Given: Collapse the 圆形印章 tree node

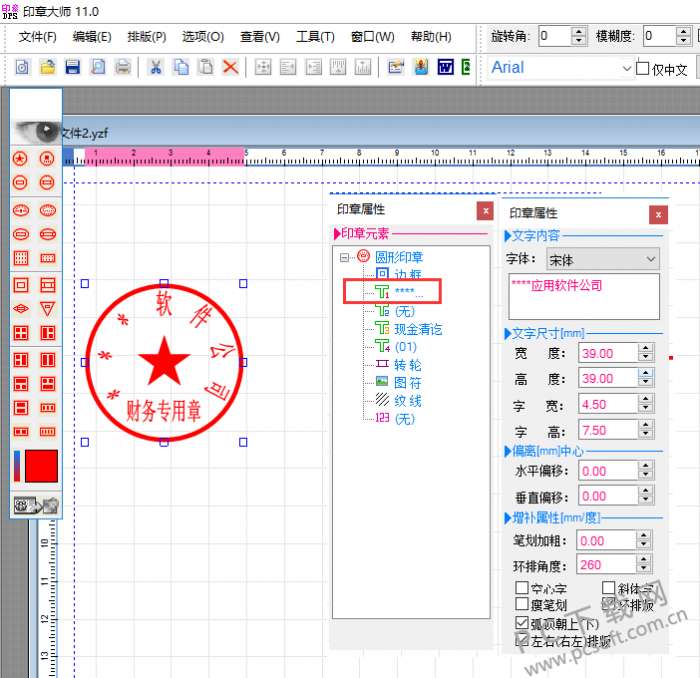Looking at the screenshot, I should point(344,257).
